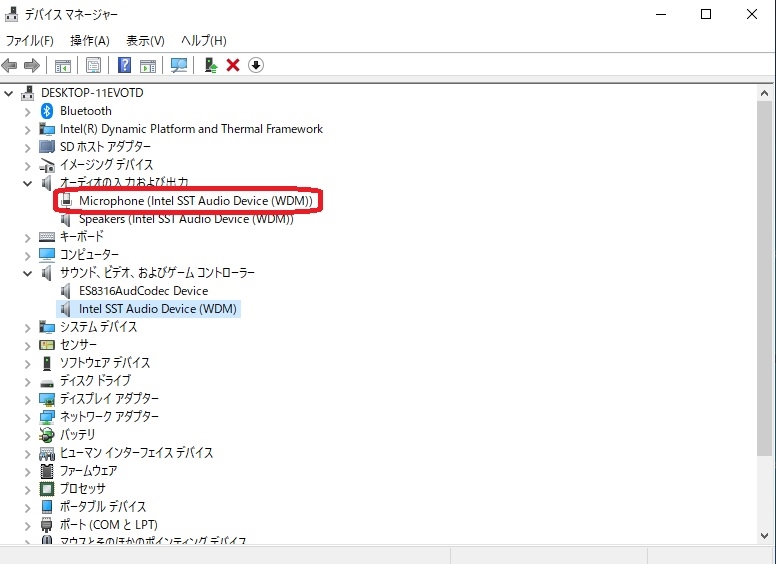This screenshot has width=776, height=564.
Task: Select the ソフトウェア デバイス label
Action: pyautogui.click(x=105, y=363)
